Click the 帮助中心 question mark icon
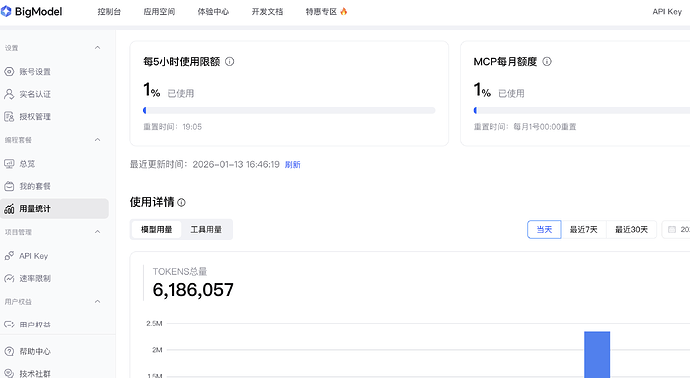The width and height of the screenshot is (690, 378). (x=9, y=351)
